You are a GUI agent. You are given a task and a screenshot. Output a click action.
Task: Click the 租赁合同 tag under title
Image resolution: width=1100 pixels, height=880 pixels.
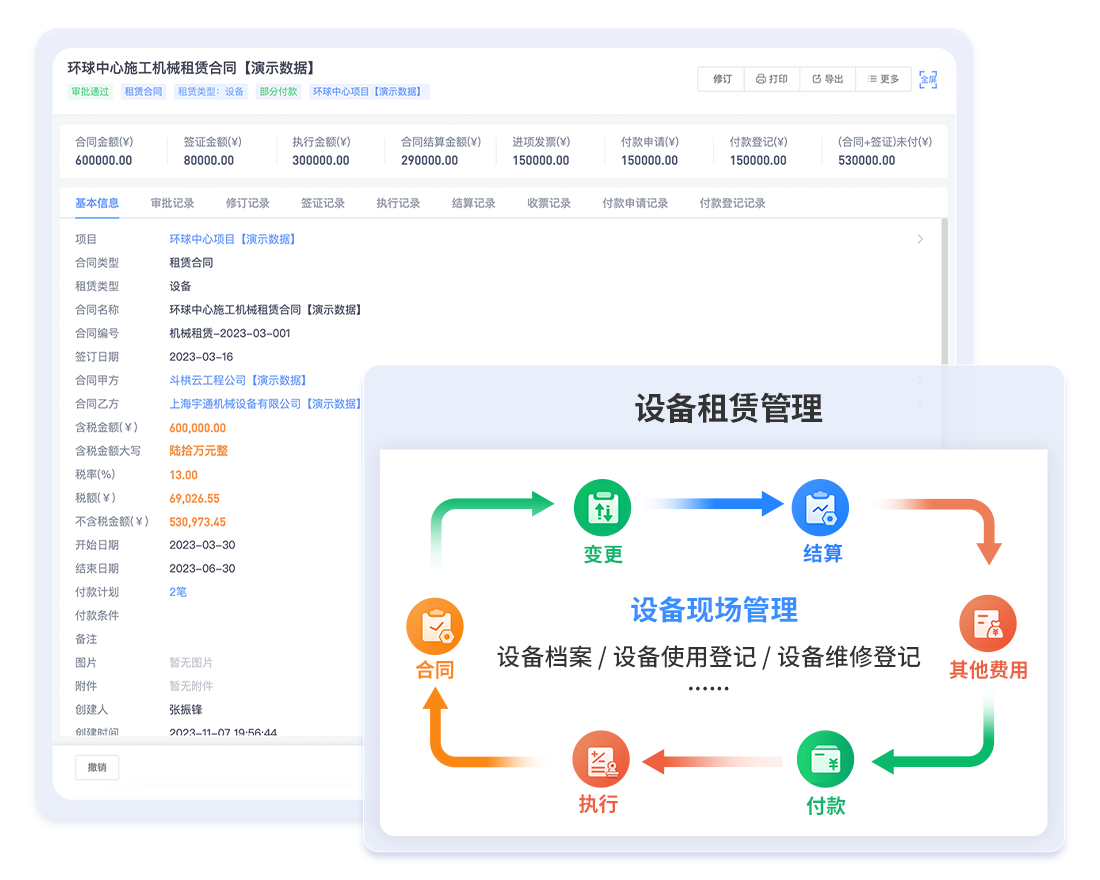point(143,92)
